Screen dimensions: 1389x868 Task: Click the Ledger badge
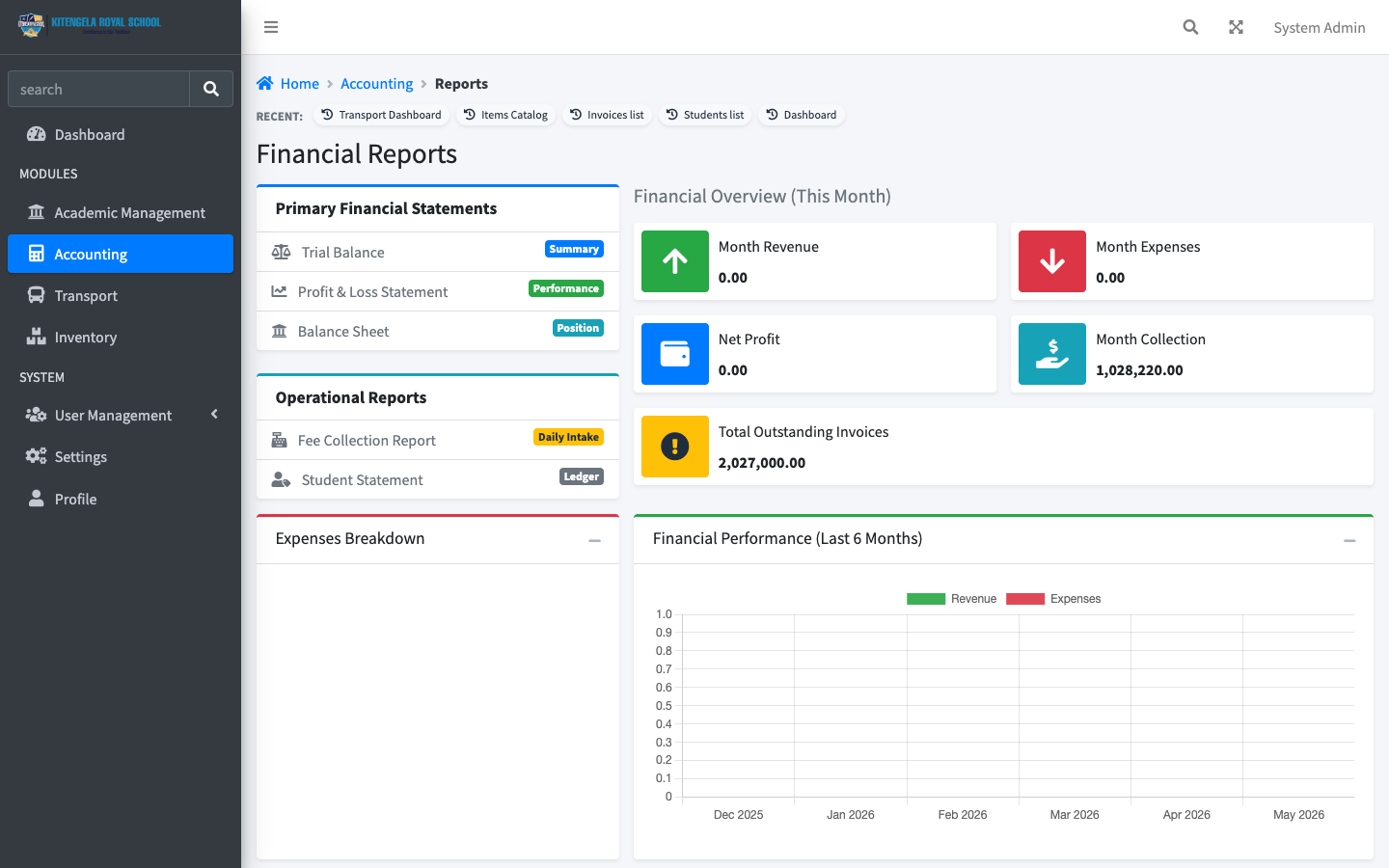582,476
